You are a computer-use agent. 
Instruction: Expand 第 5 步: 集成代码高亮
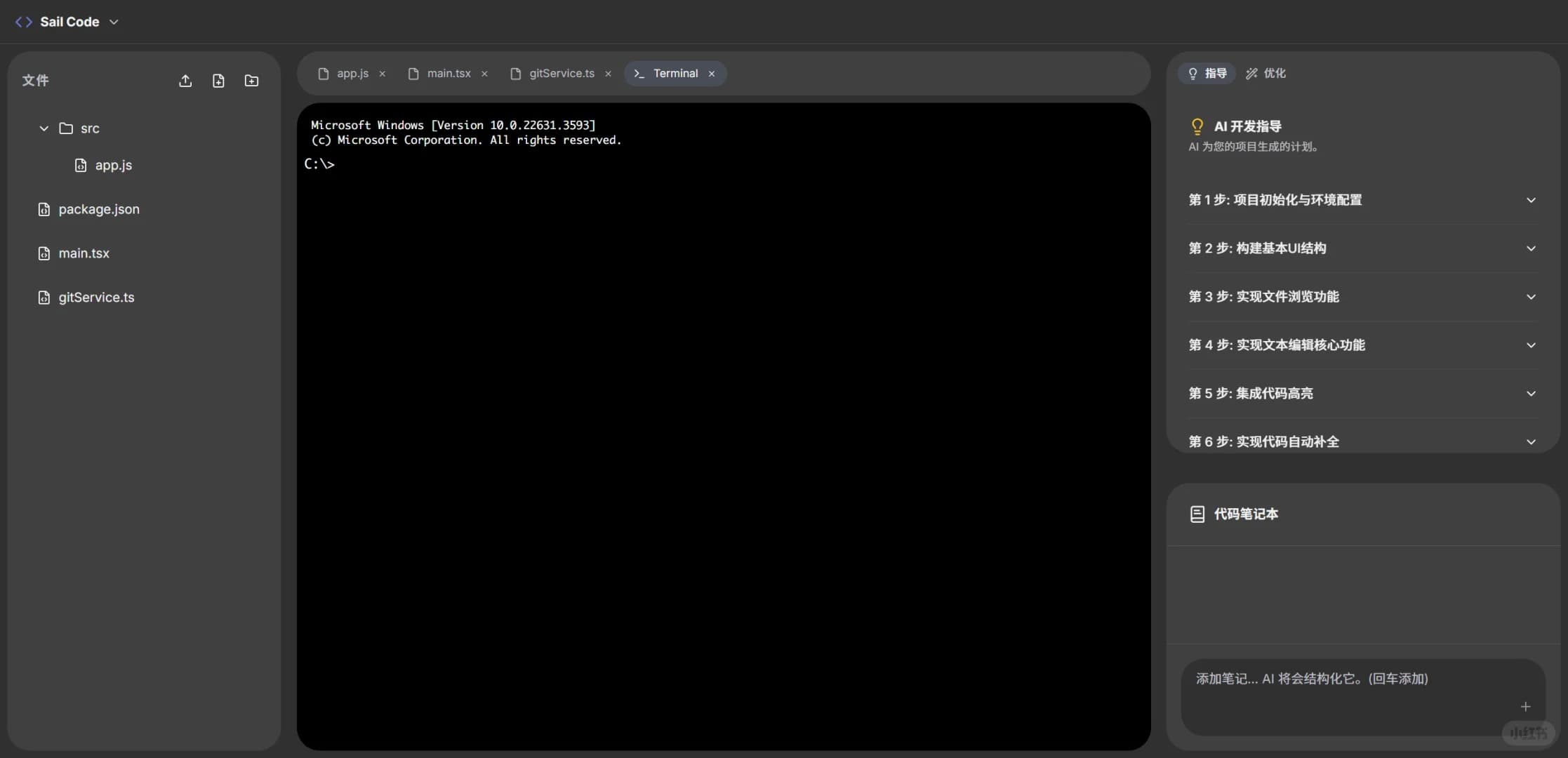tap(1362, 394)
